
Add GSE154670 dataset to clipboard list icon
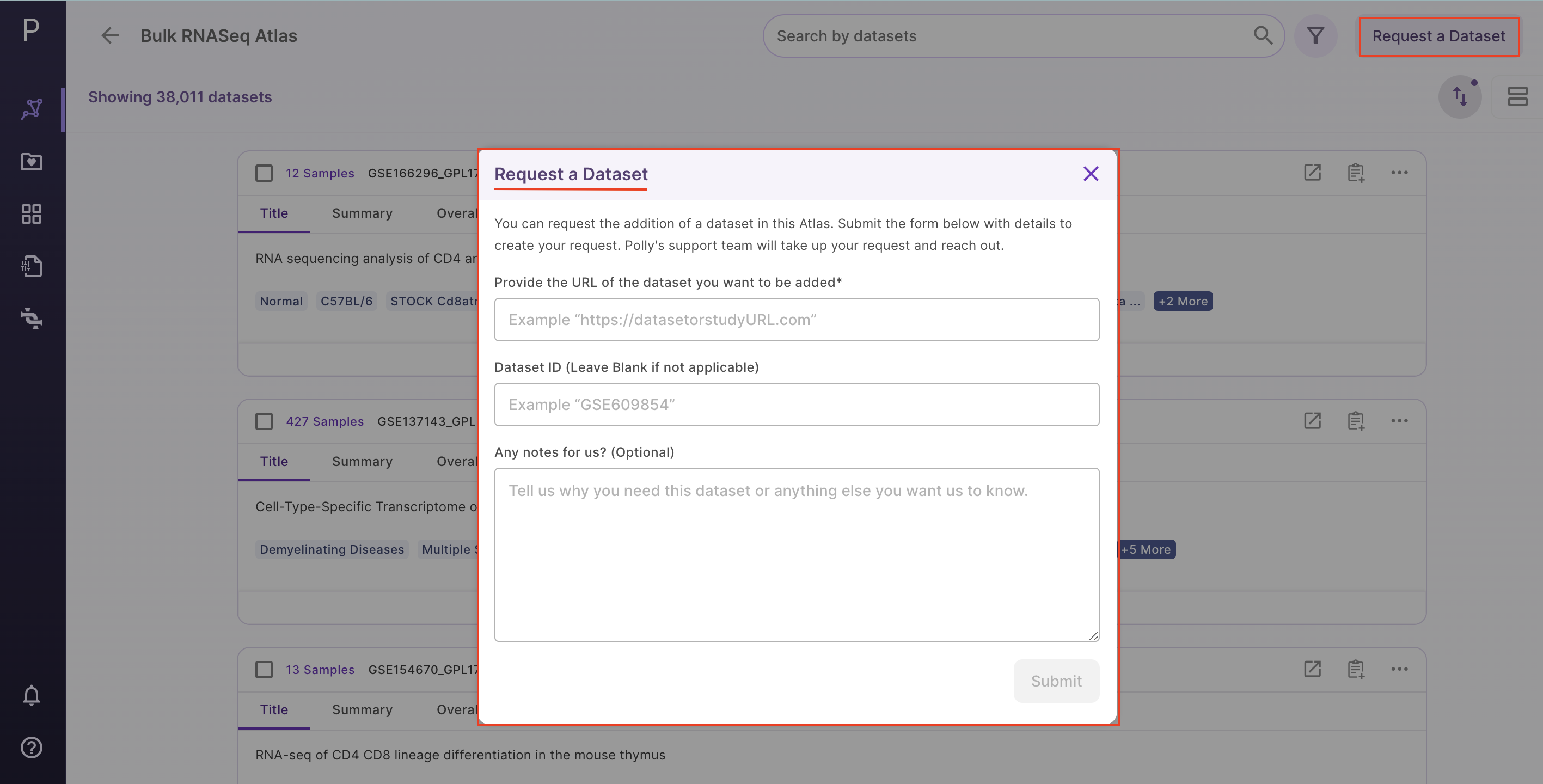tap(1356, 669)
